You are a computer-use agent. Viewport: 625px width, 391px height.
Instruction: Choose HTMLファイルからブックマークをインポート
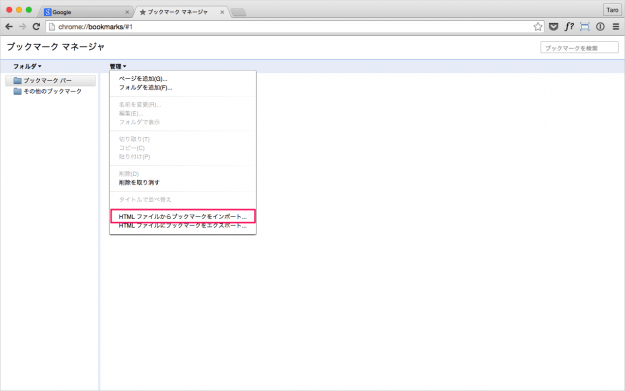pos(183,216)
